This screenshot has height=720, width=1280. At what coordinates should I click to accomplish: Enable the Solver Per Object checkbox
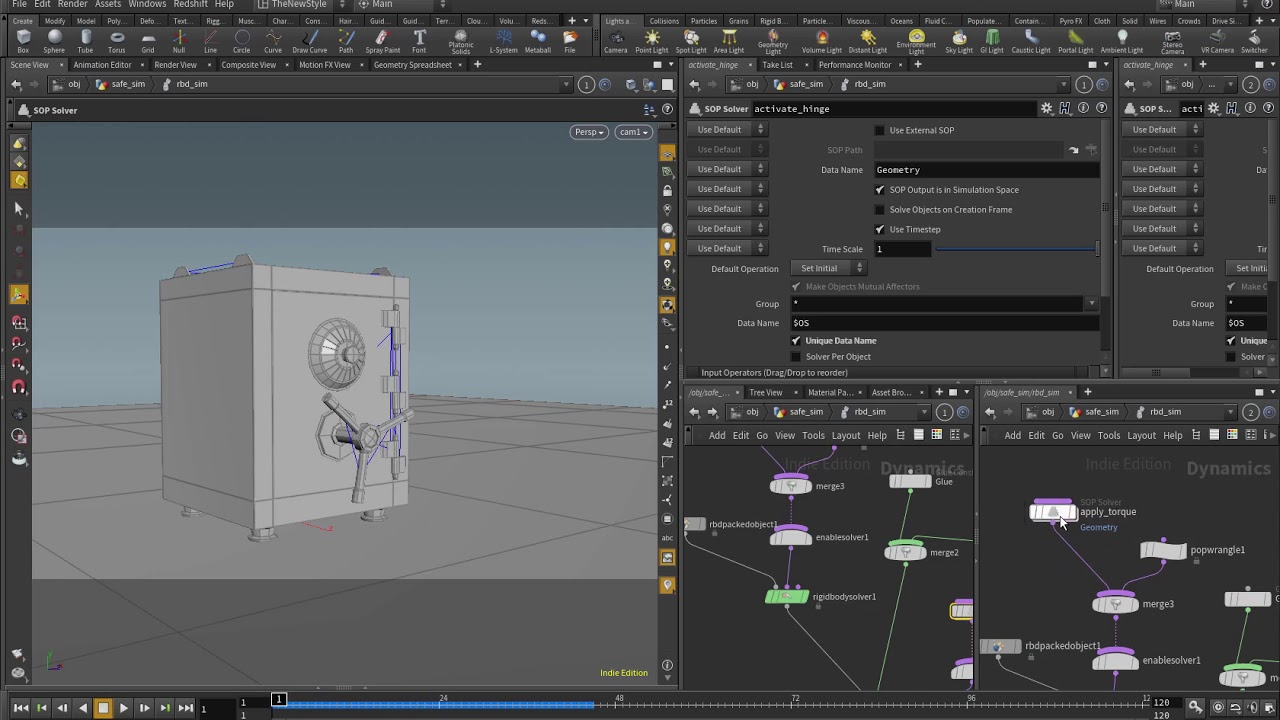[x=796, y=357]
